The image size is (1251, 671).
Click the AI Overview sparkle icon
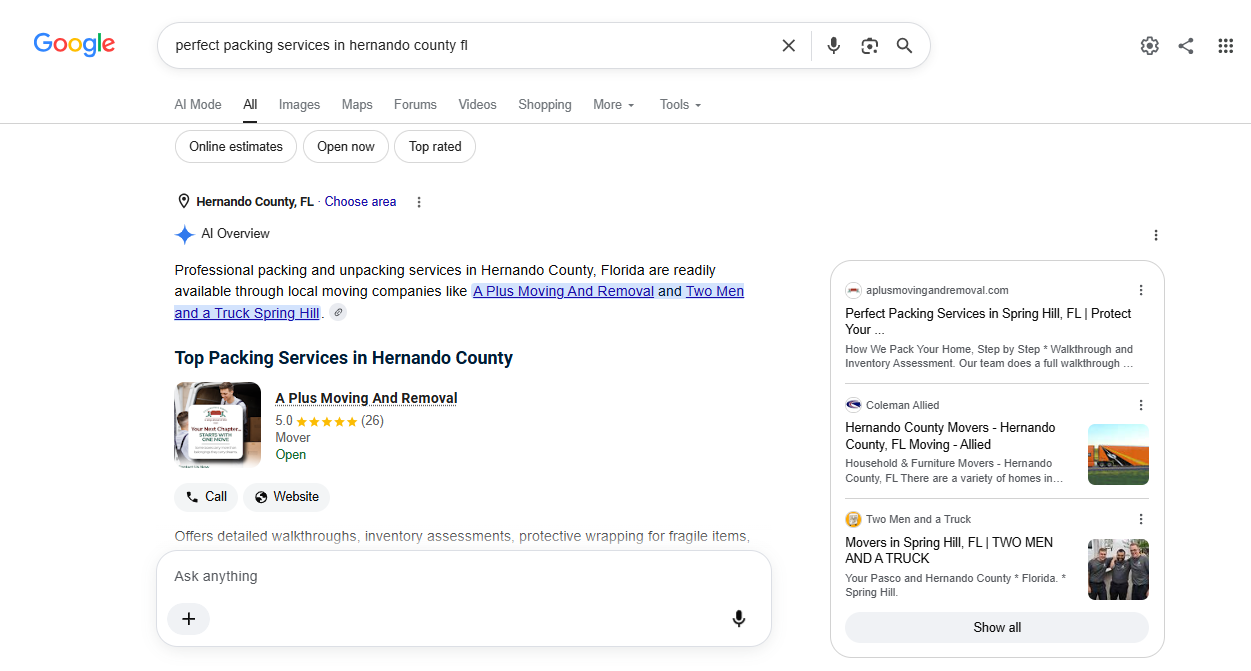[185, 235]
